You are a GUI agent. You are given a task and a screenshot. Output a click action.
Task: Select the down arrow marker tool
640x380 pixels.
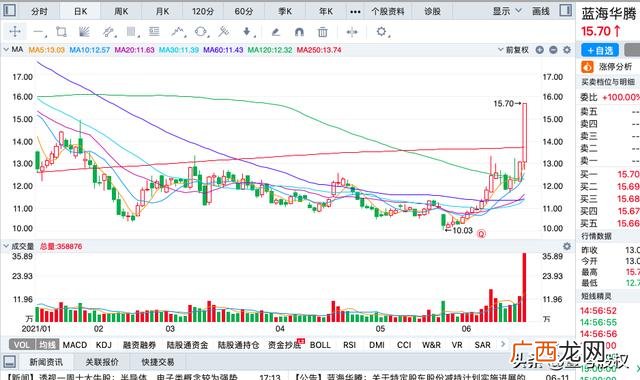click(247, 32)
